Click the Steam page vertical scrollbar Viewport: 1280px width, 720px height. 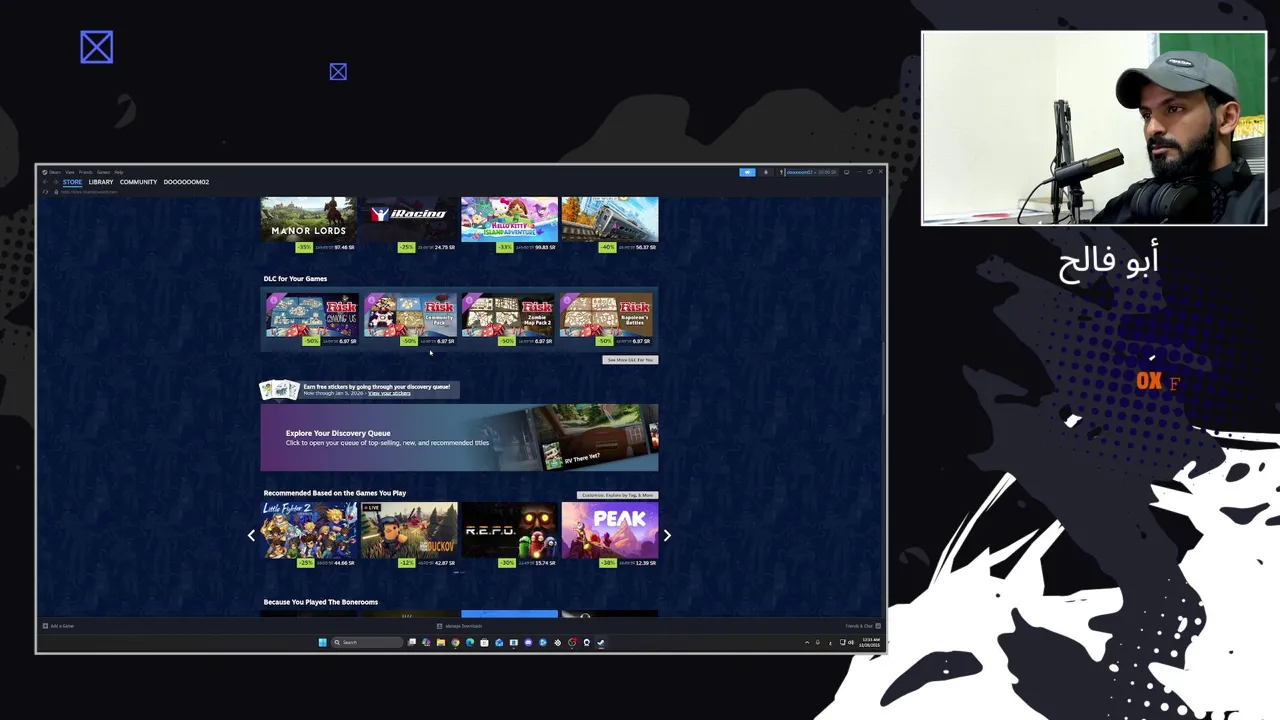tap(882, 380)
